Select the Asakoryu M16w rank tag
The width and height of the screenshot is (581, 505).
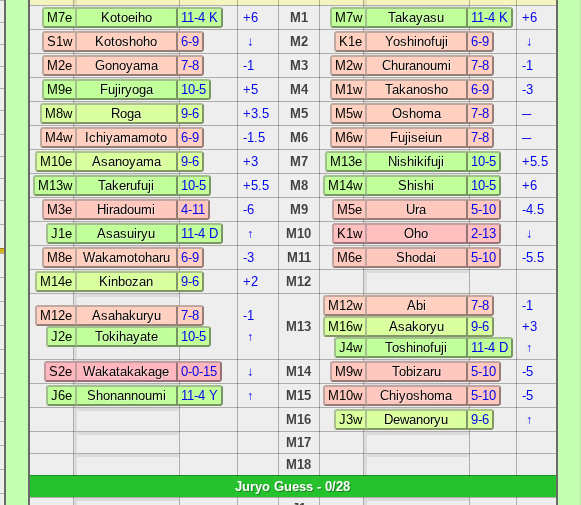[345, 326]
